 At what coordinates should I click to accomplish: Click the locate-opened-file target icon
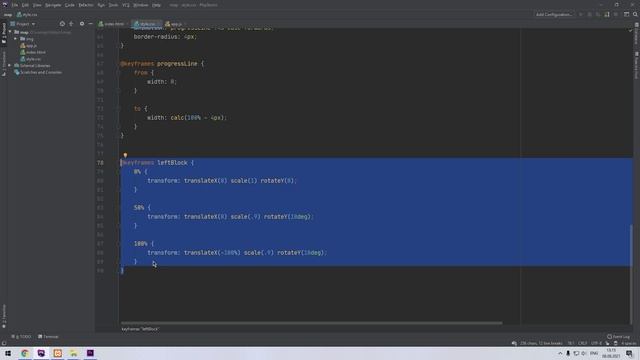click(62, 24)
